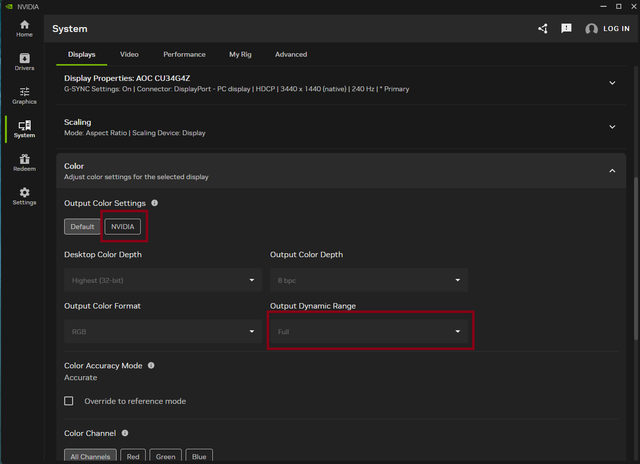Select the Green color channel
The image size is (640, 464).
tap(165, 456)
